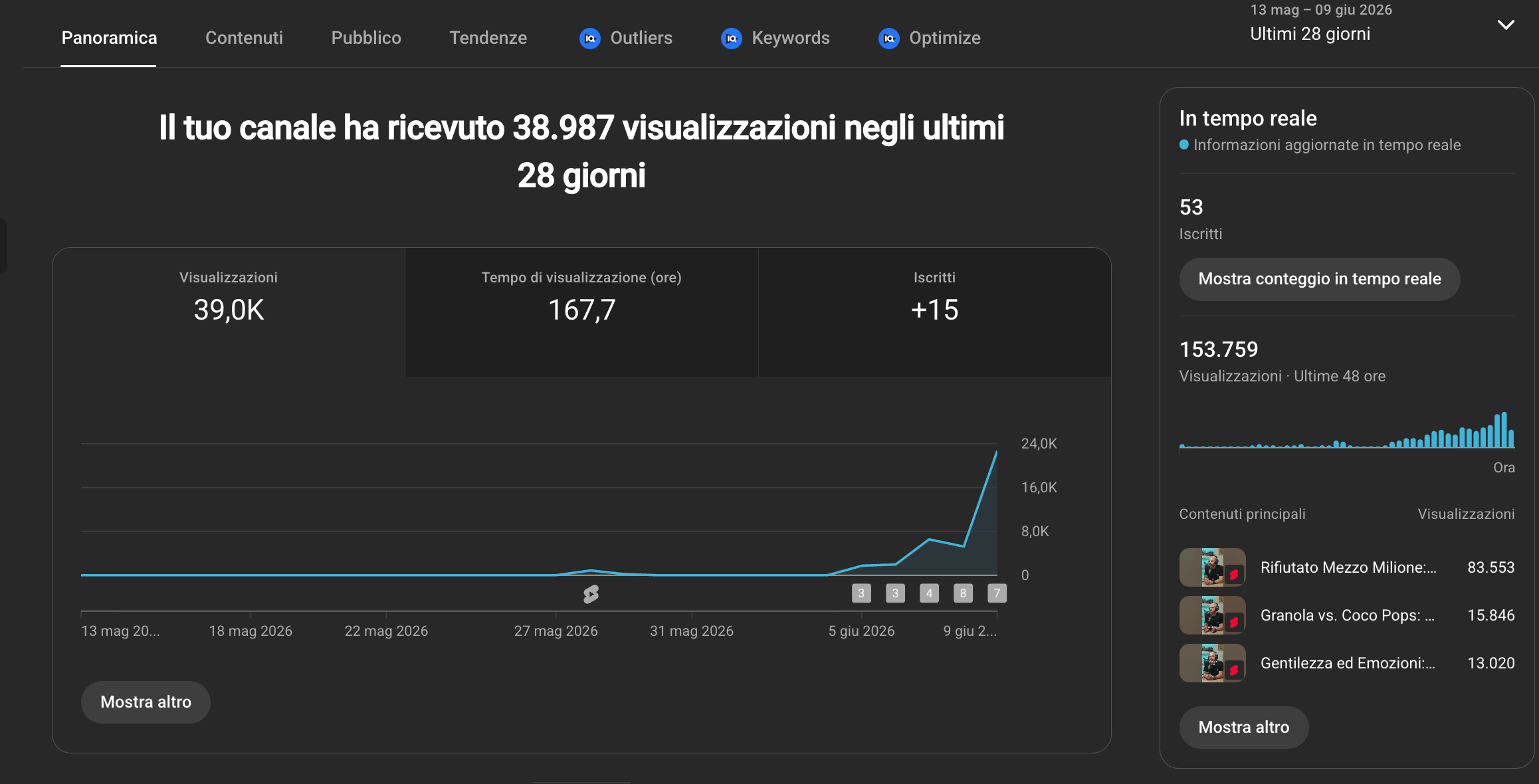Click the 31 mag 2026 axis label

(691, 631)
